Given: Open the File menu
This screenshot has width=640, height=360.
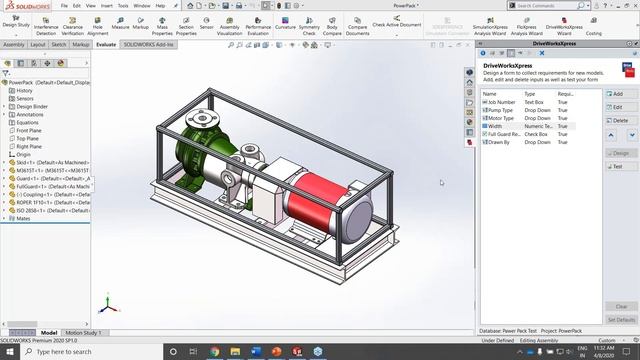Looking at the screenshot, I should [x=64, y=6].
